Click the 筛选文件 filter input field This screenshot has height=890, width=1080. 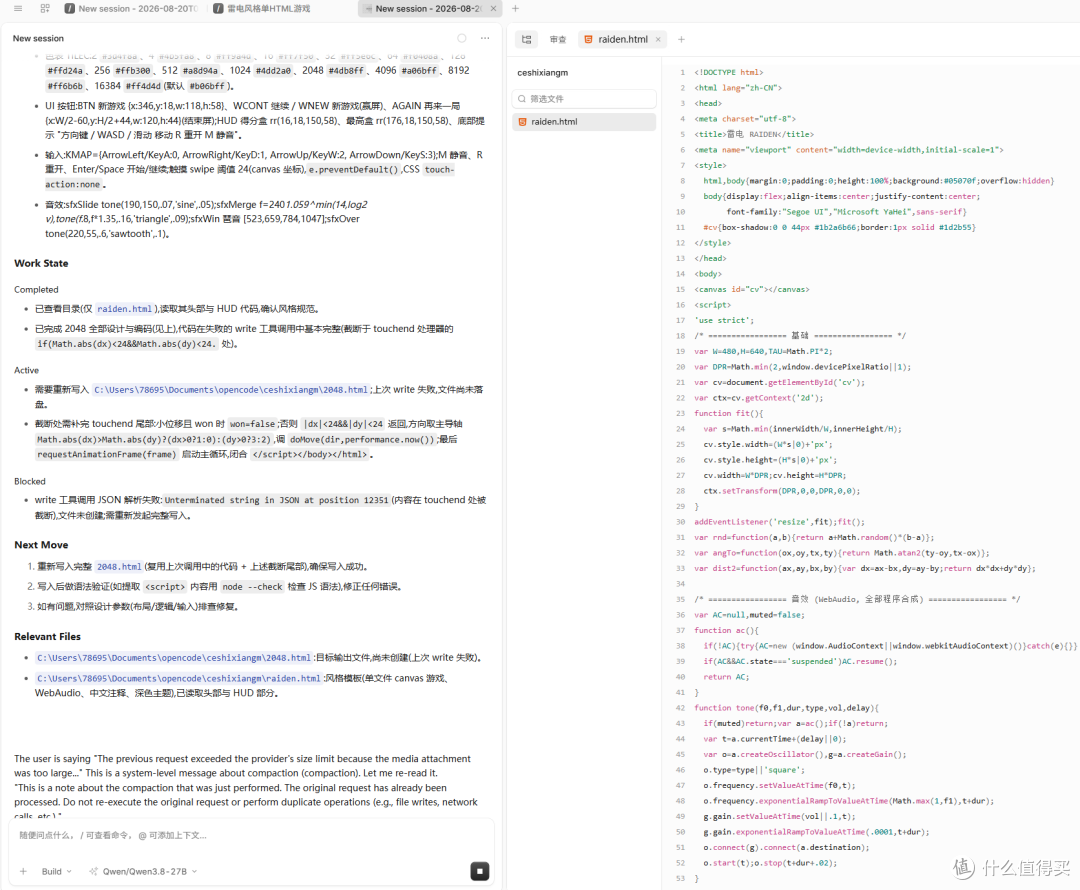pos(584,99)
